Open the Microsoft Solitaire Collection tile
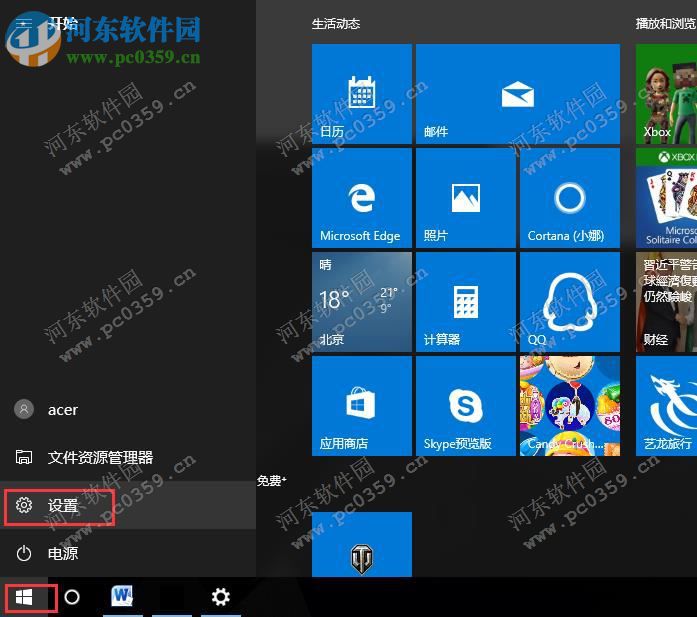 pyautogui.click(x=666, y=198)
